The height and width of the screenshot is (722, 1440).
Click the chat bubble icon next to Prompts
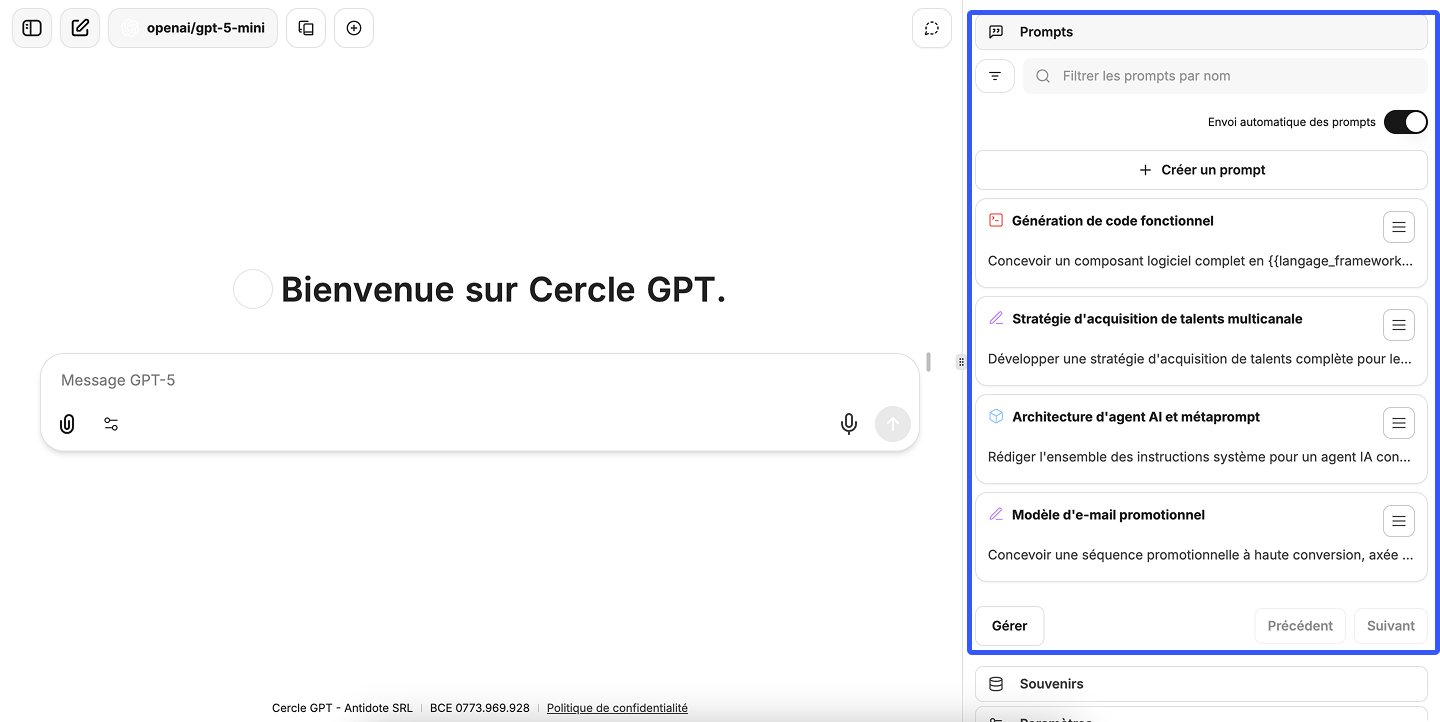click(x=996, y=32)
